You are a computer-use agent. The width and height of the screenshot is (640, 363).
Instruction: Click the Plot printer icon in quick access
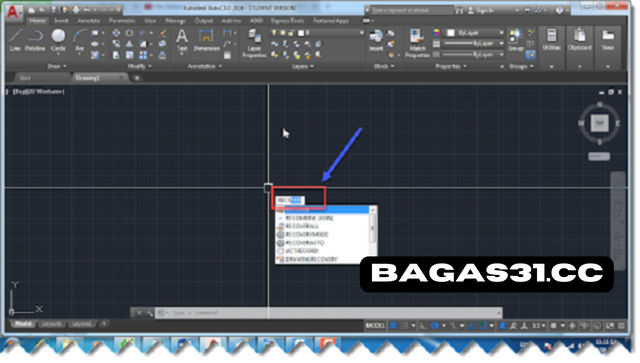[76, 9]
